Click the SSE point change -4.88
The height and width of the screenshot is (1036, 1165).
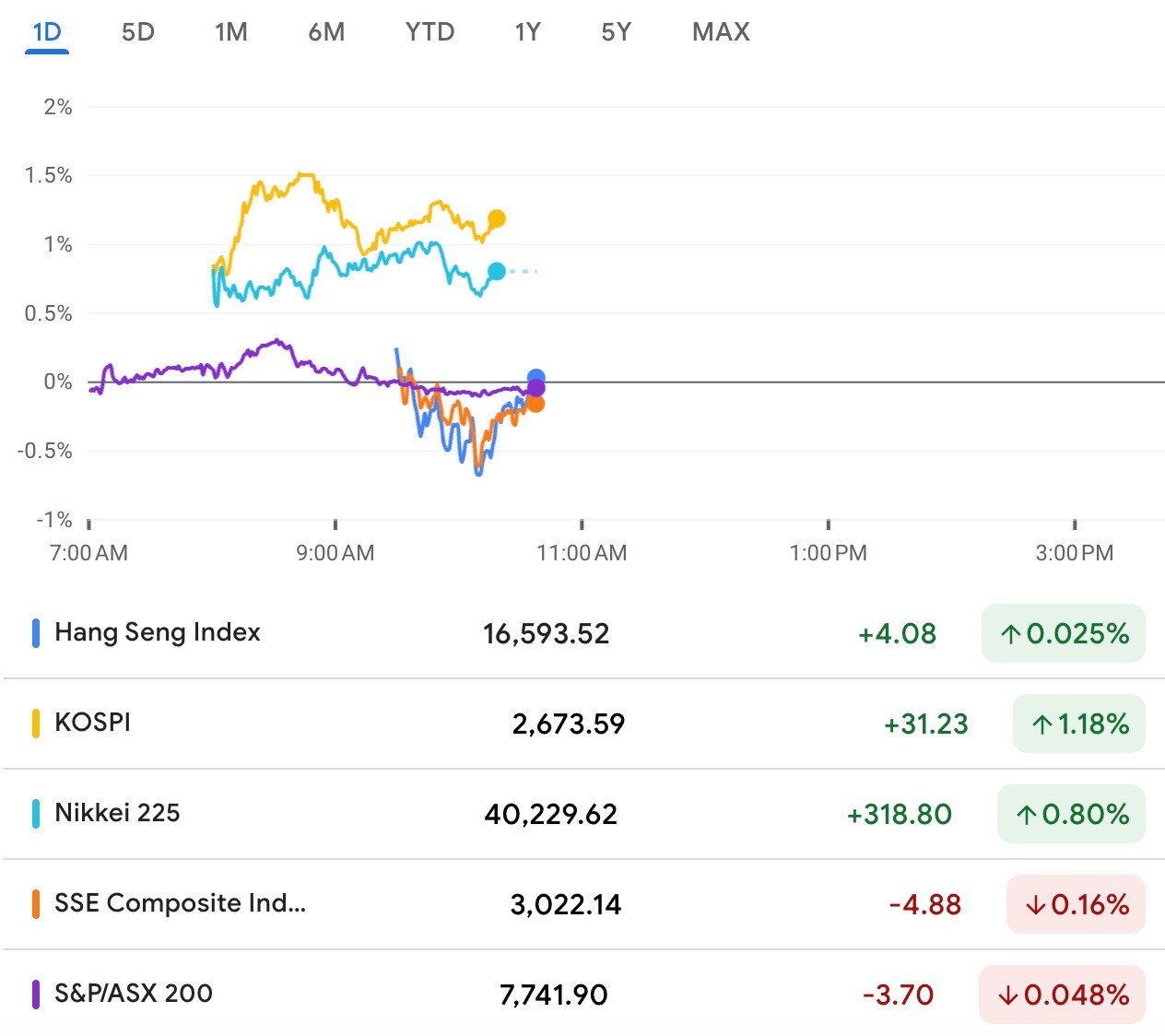tap(925, 905)
